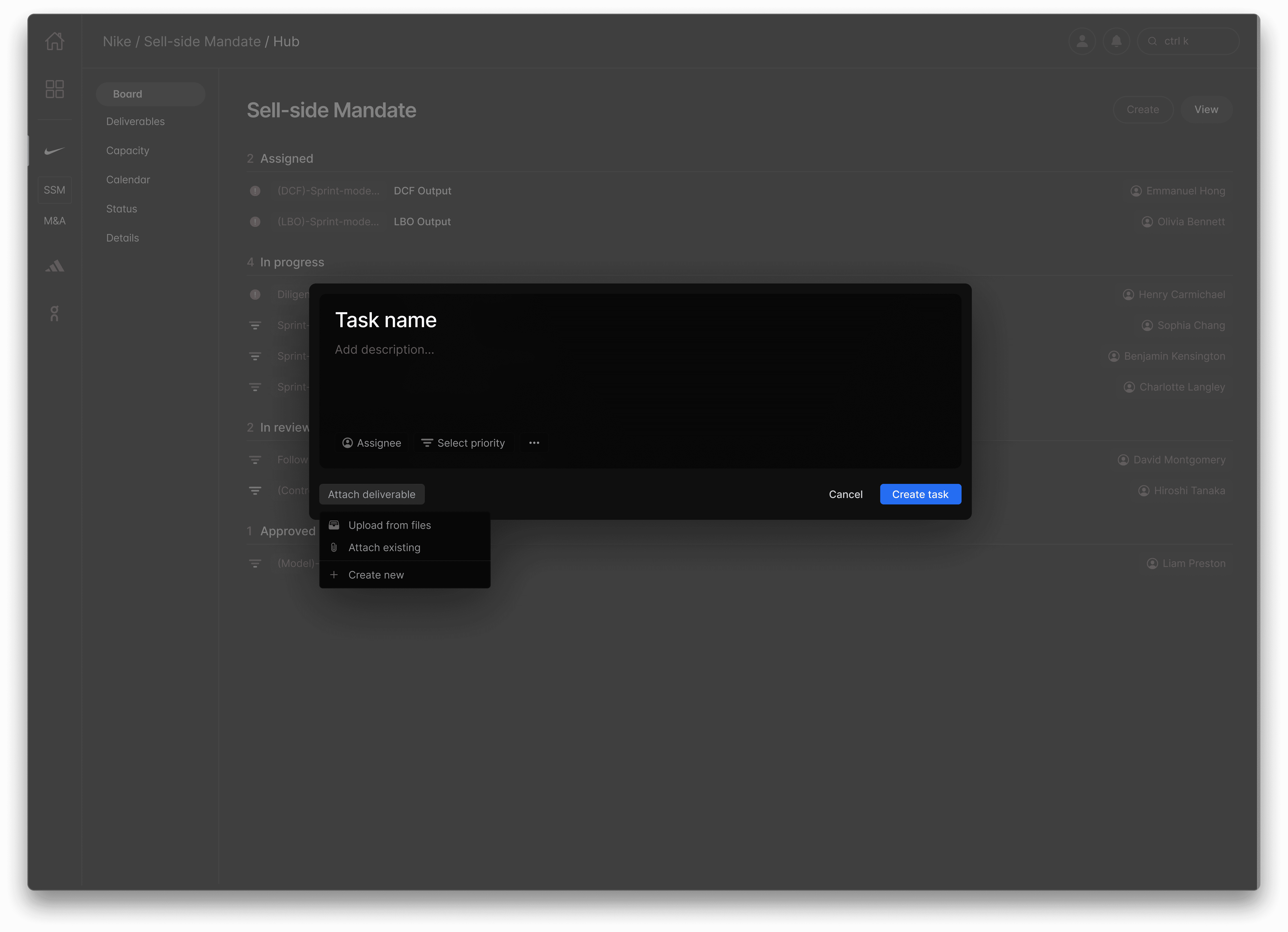
Task: Select the On brand workspace icon
Action: [x=55, y=313]
